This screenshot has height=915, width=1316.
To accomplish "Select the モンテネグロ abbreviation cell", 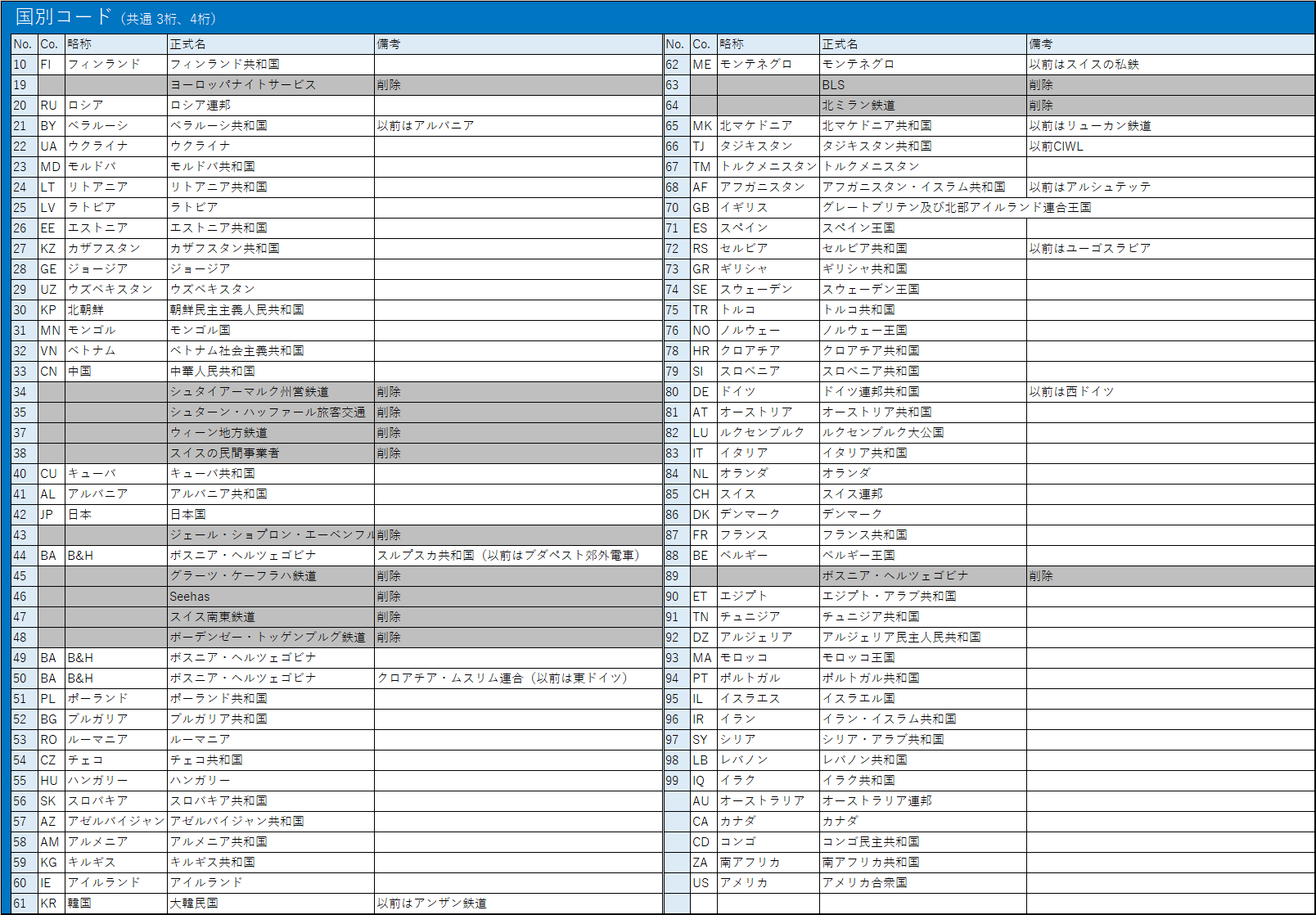I will (768, 64).
